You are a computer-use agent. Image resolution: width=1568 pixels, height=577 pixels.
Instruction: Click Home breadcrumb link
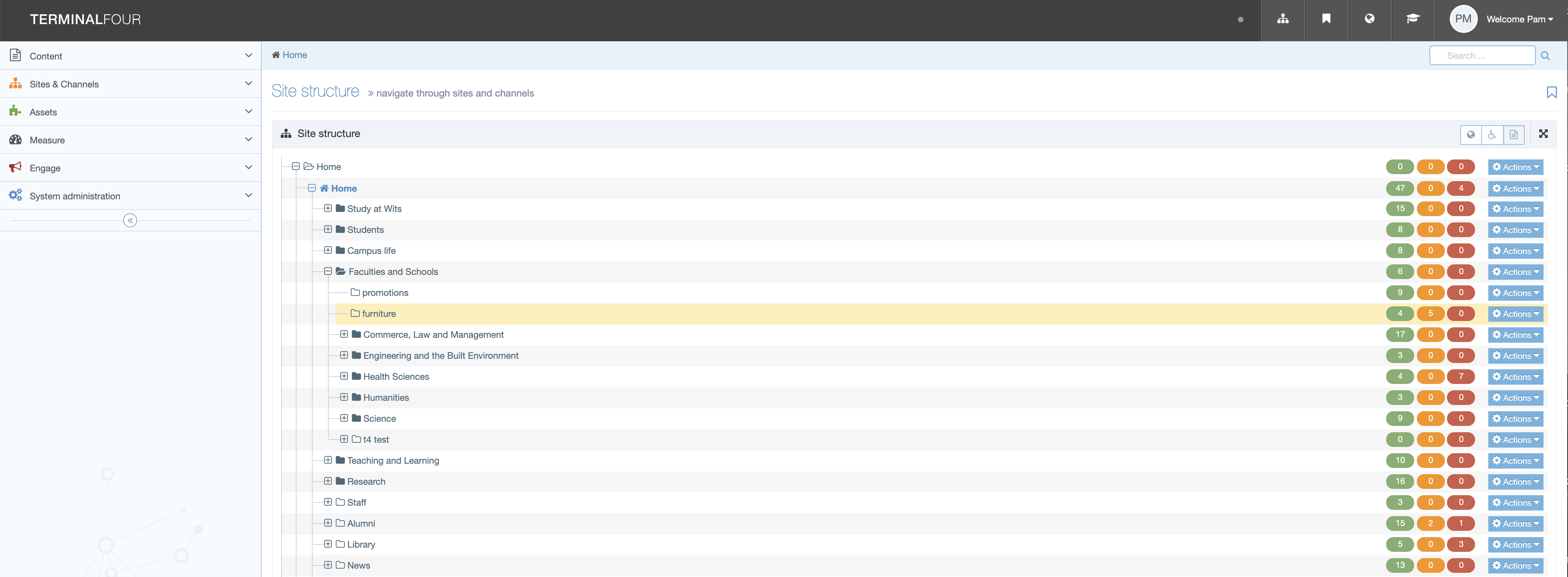coord(294,55)
